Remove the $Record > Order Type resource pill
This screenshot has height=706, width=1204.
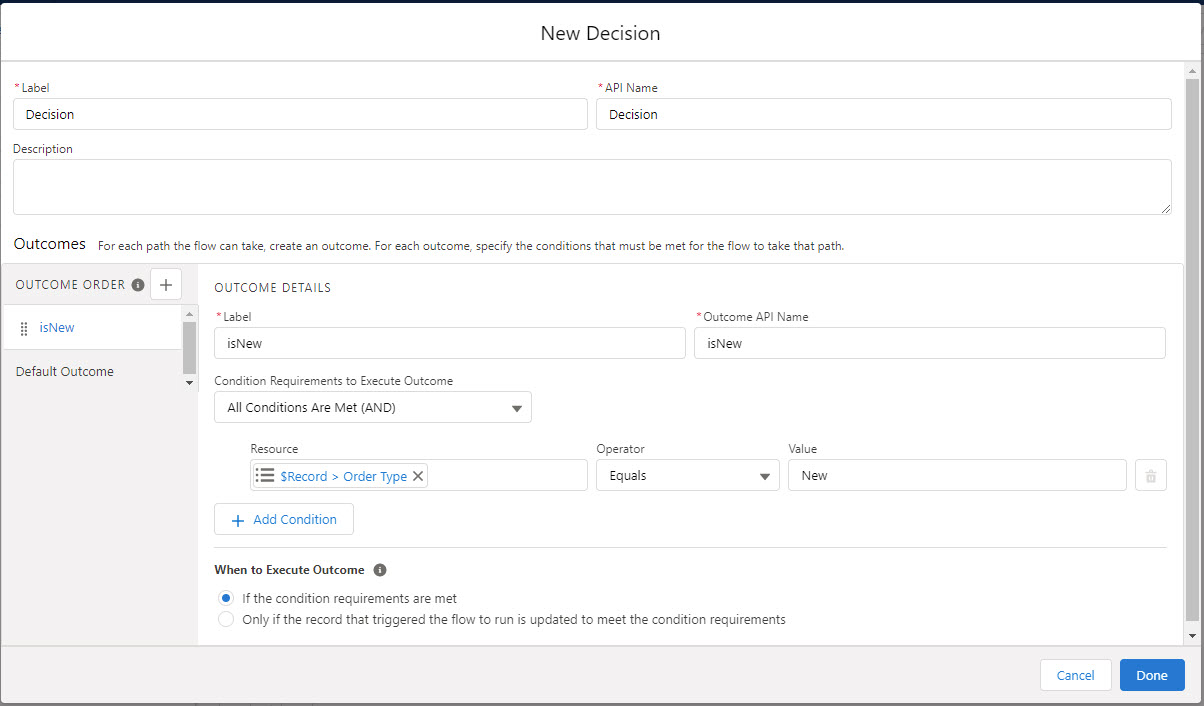pos(418,476)
